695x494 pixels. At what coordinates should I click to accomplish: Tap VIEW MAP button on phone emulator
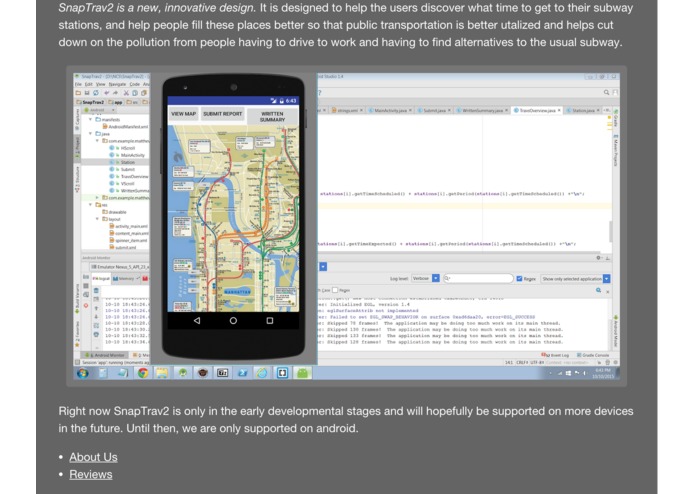184,114
